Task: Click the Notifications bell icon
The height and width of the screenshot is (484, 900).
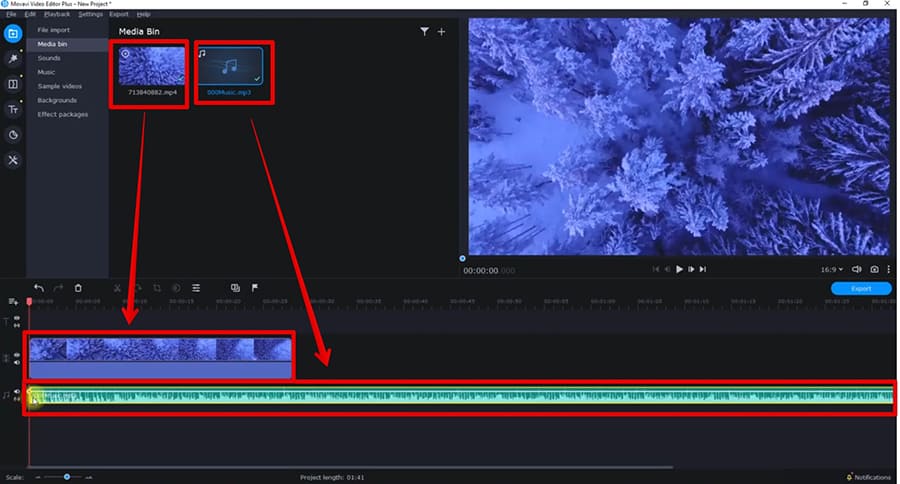Action: (849, 477)
